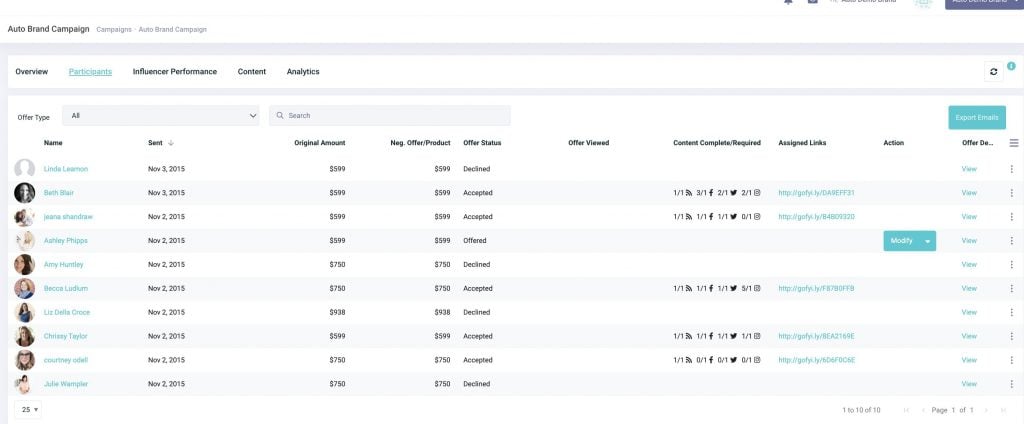Go to the first page of results
The width and height of the screenshot is (1024, 424).
[x=906, y=410]
